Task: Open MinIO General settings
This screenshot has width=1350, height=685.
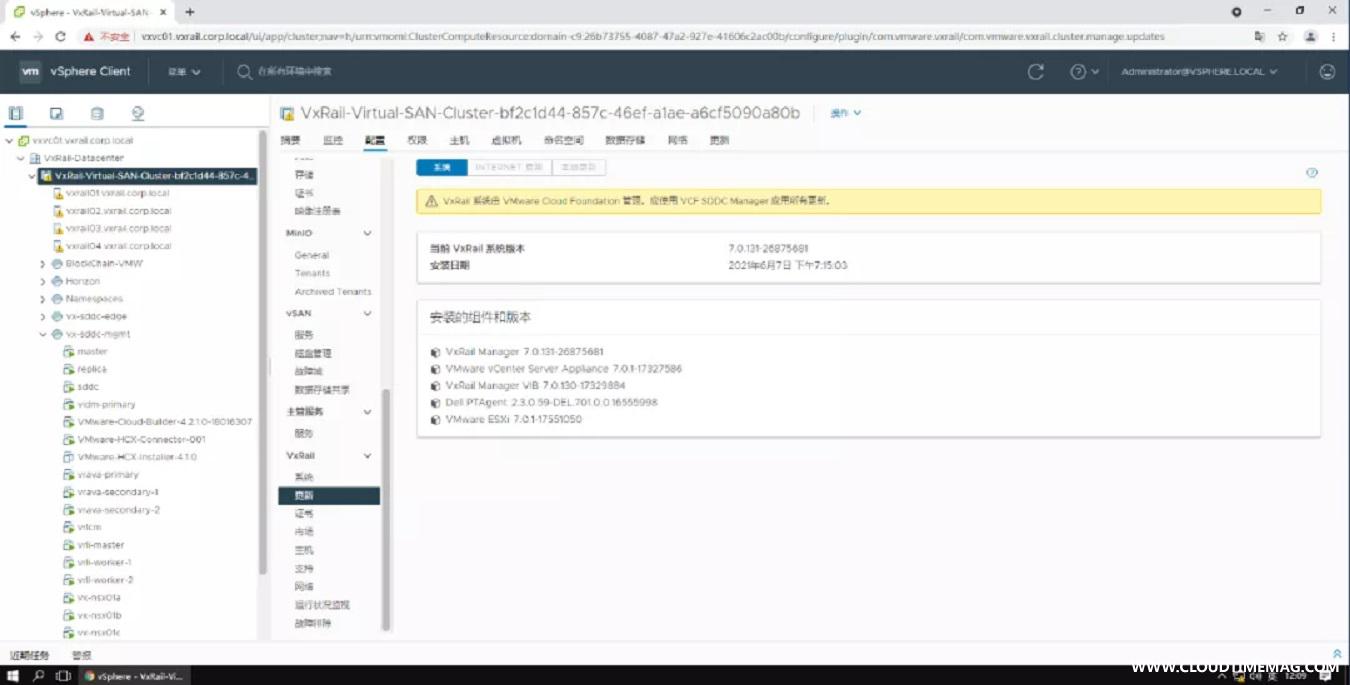Action: [x=312, y=255]
